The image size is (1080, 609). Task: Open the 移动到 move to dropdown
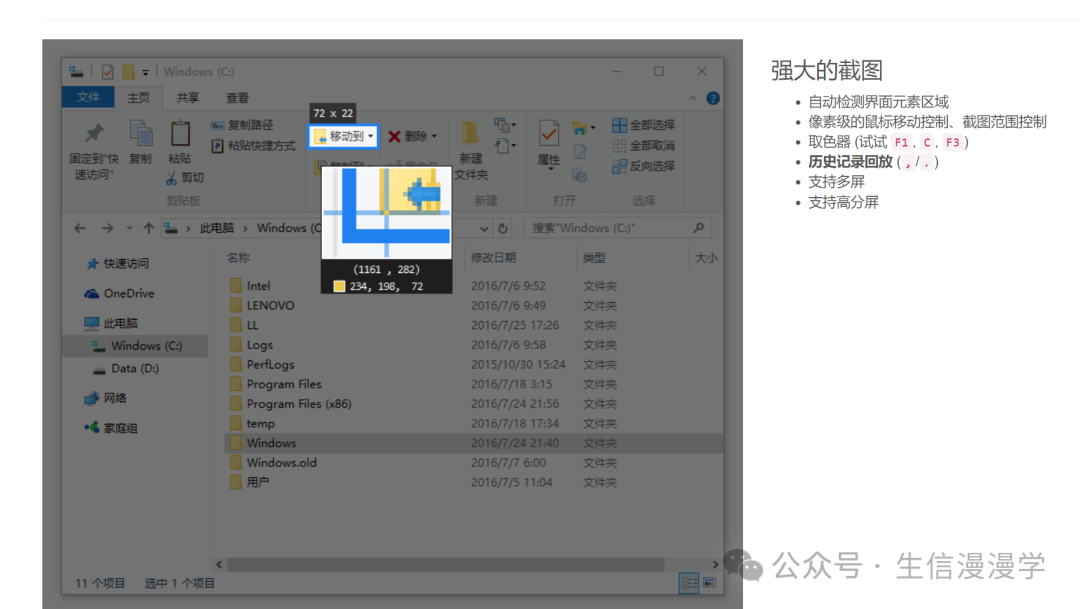(343, 136)
